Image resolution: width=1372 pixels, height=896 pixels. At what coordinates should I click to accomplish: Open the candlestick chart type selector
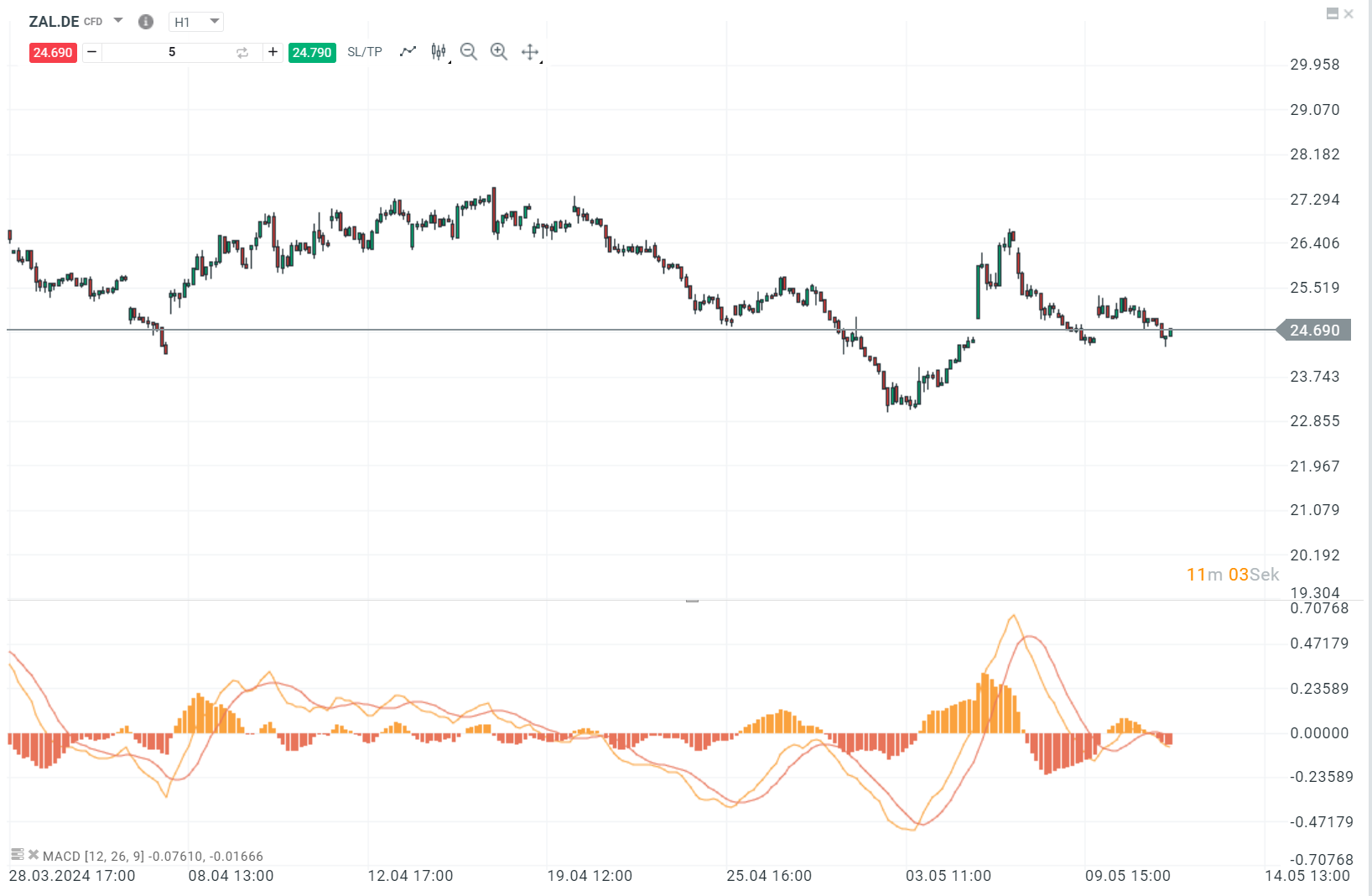click(439, 52)
